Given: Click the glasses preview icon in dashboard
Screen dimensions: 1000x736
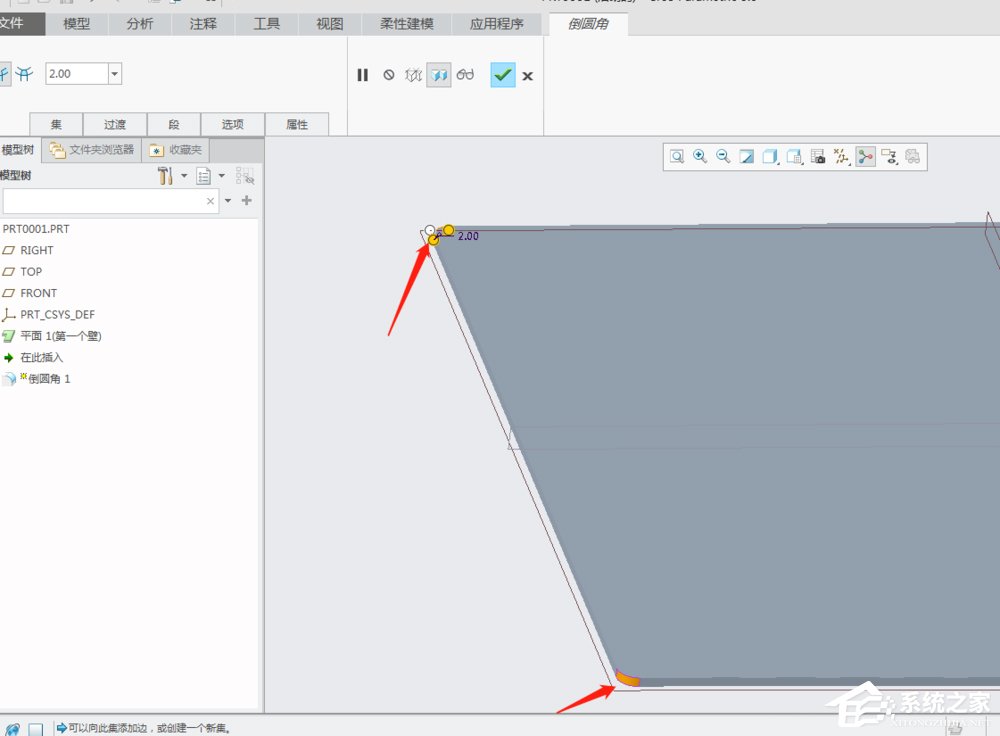Looking at the screenshot, I should point(465,75).
